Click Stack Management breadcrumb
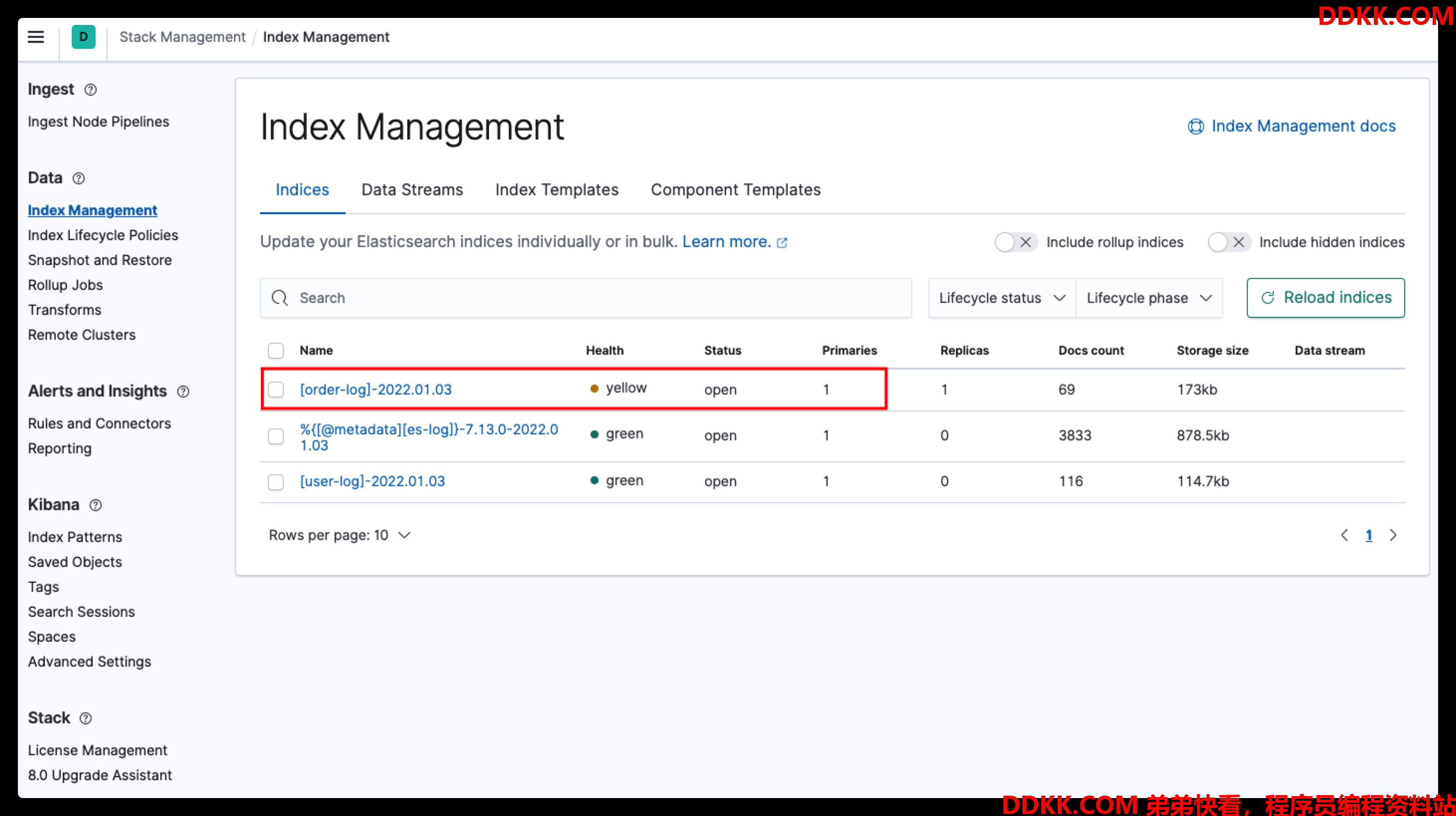The height and width of the screenshot is (816, 1456). pyautogui.click(x=183, y=37)
